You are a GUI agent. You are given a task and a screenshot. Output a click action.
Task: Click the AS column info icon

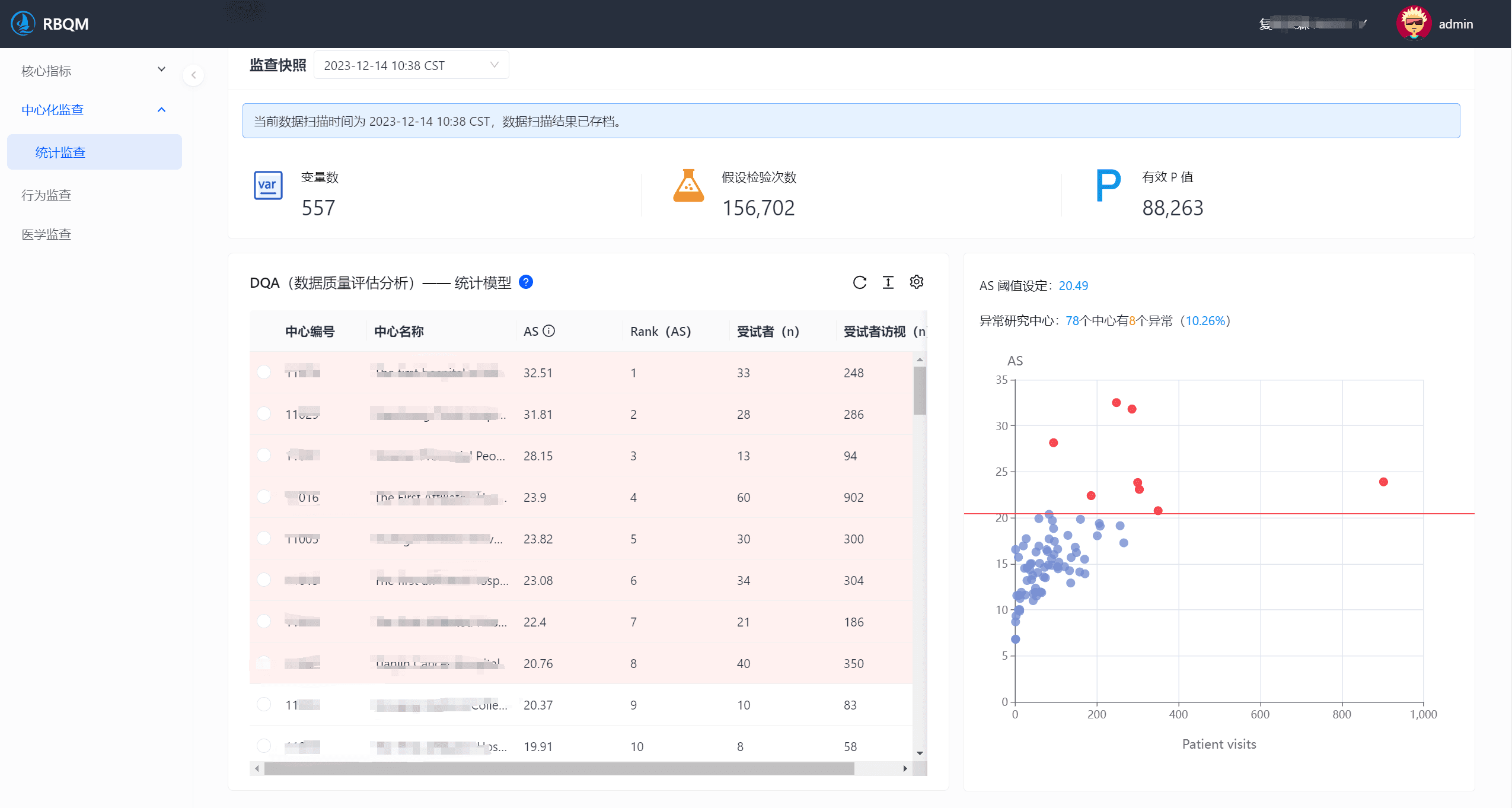pyautogui.click(x=549, y=331)
